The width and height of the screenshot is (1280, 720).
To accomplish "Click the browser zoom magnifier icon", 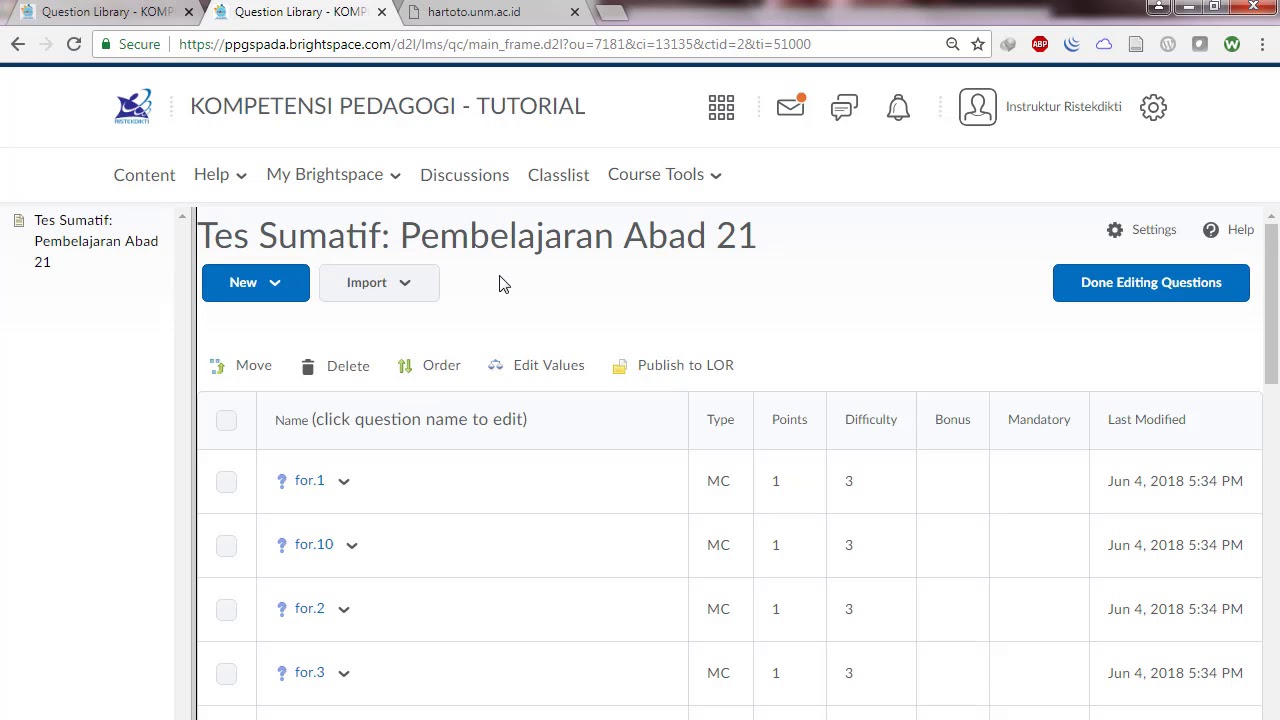I will (x=953, y=44).
